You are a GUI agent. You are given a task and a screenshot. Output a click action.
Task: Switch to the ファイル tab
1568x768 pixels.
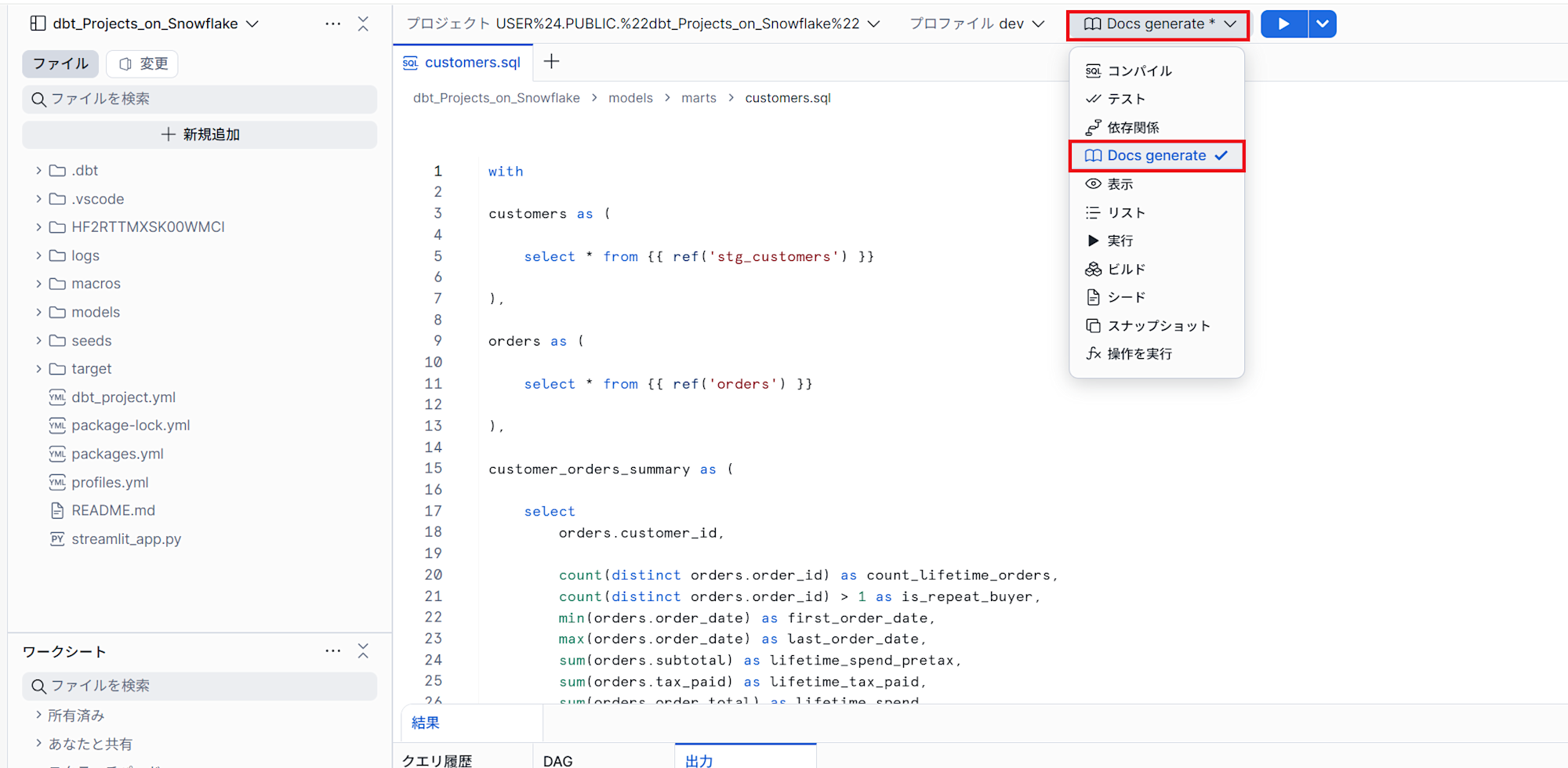pyautogui.click(x=60, y=63)
